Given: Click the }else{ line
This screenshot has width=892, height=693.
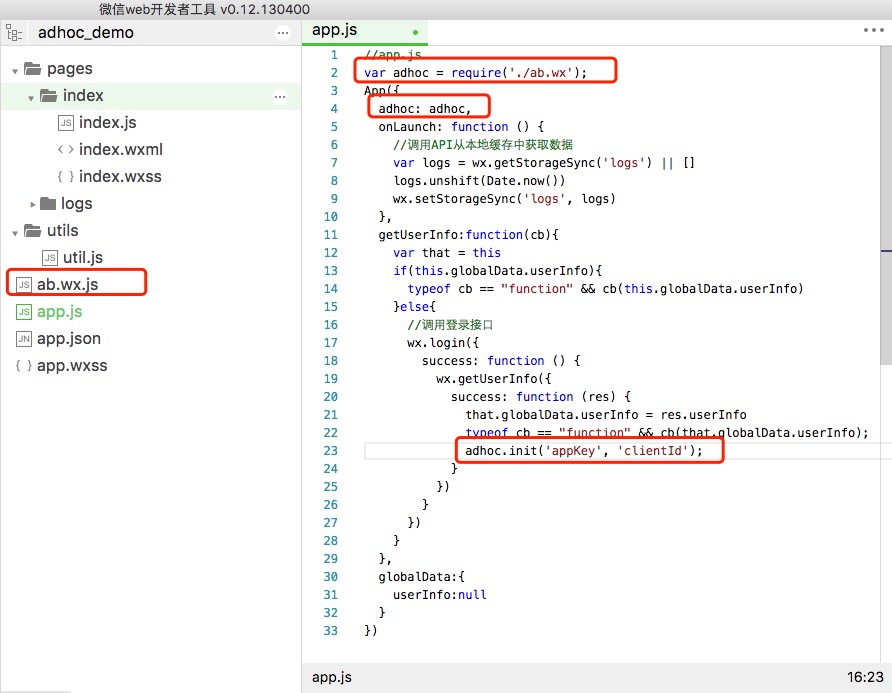Looking at the screenshot, I should pos(414,307).
